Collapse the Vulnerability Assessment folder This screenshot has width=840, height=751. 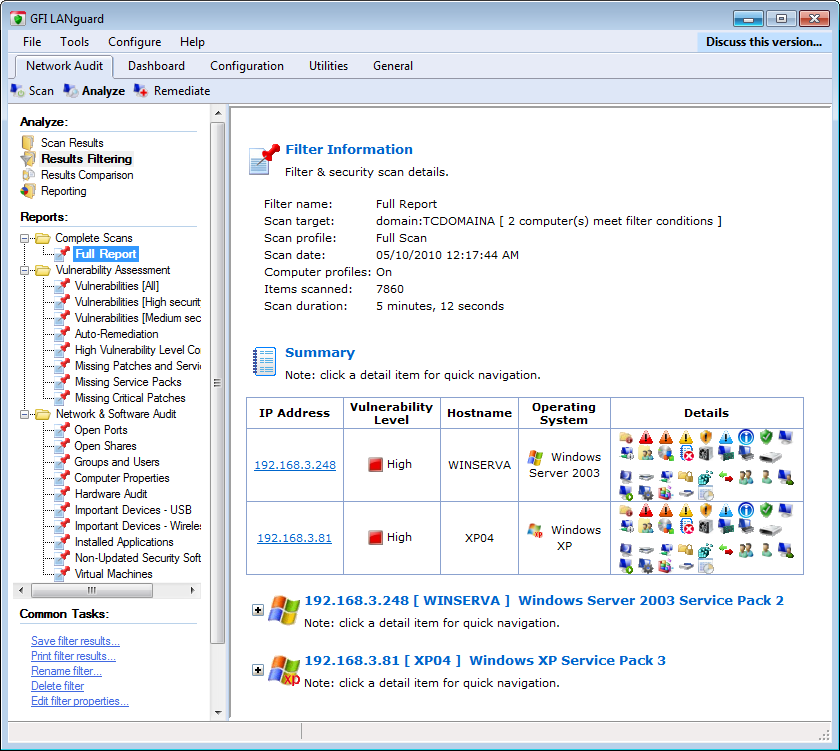(x=25, y=271)
